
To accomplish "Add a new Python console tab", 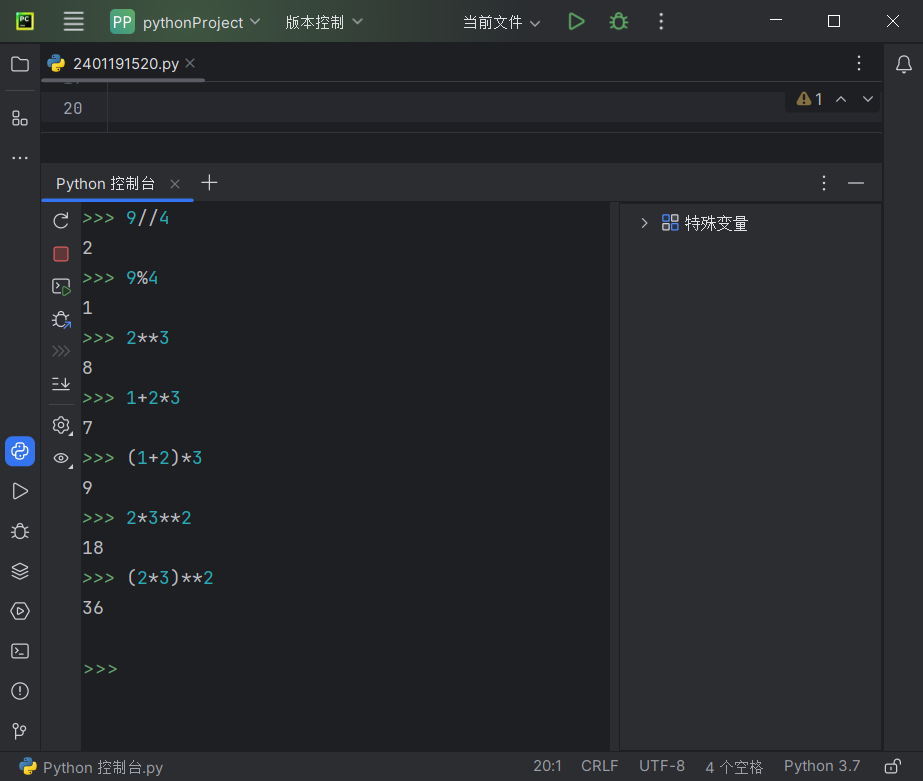I will (209, 182).
